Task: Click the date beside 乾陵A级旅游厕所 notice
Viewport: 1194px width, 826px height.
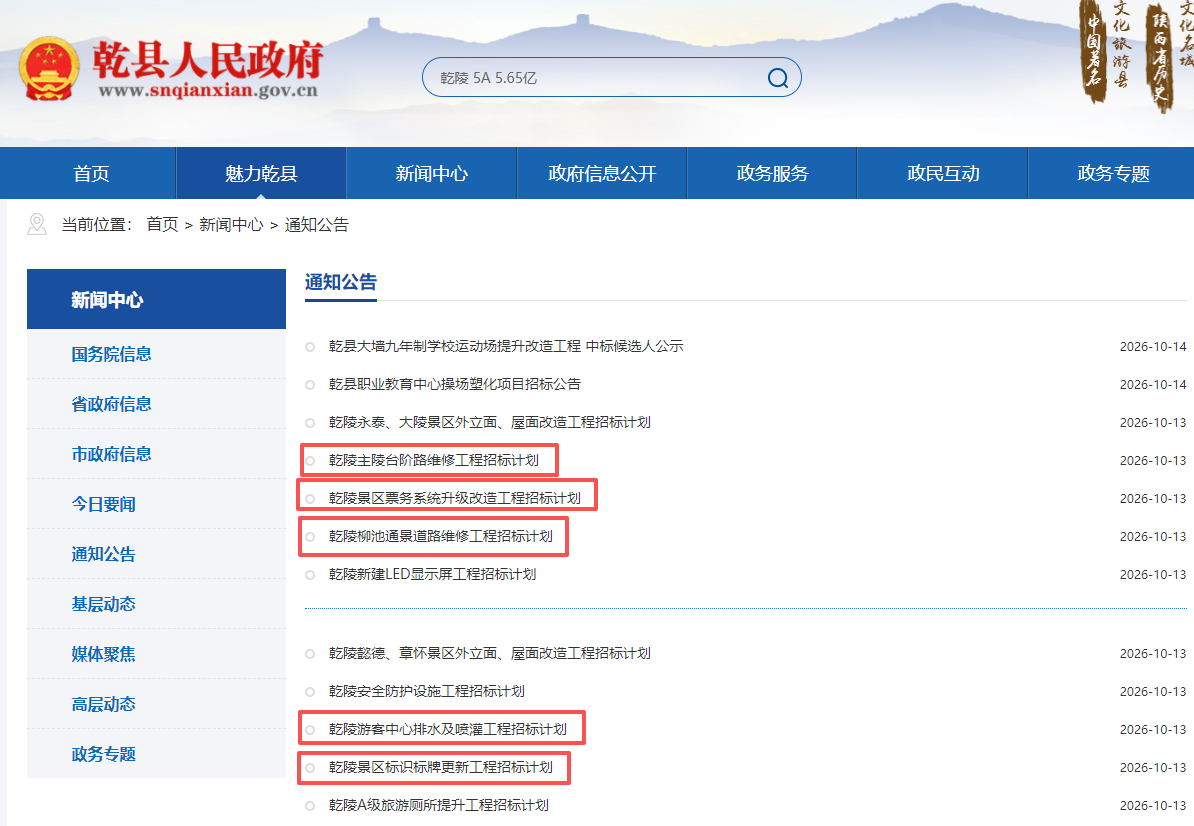Action: 1153,805
